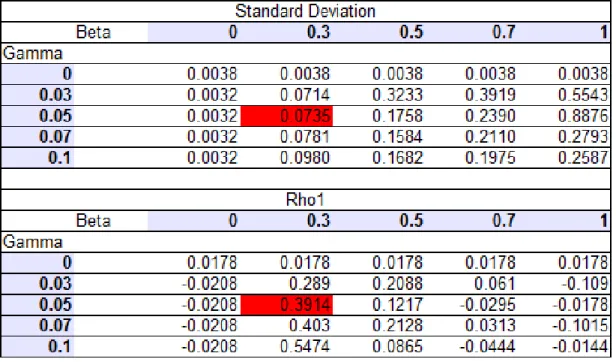Select the Rho1 title cell
The width and height of the screenshot is (616, 362).
305,200
